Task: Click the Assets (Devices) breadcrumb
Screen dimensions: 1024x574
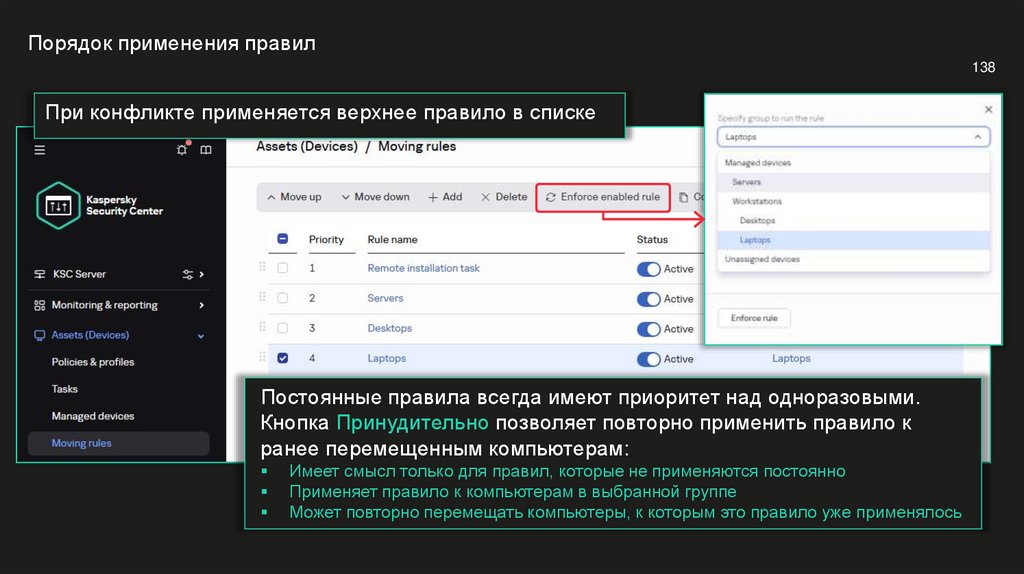Action: tap(307, 146)
